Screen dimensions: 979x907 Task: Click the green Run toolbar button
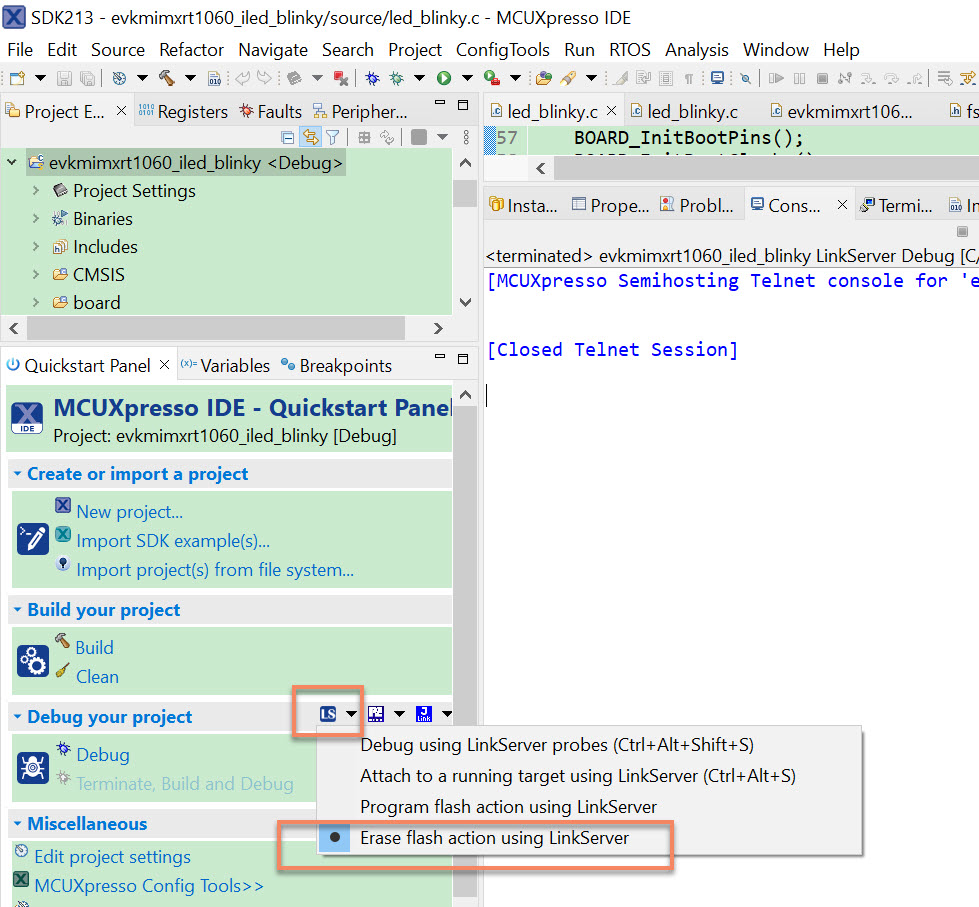(444, 78)
